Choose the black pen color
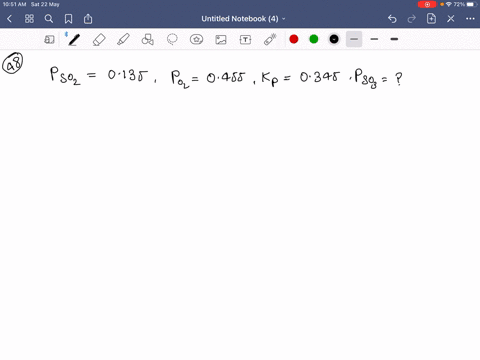Screen dimensions: 480x360 click(334, 39)
